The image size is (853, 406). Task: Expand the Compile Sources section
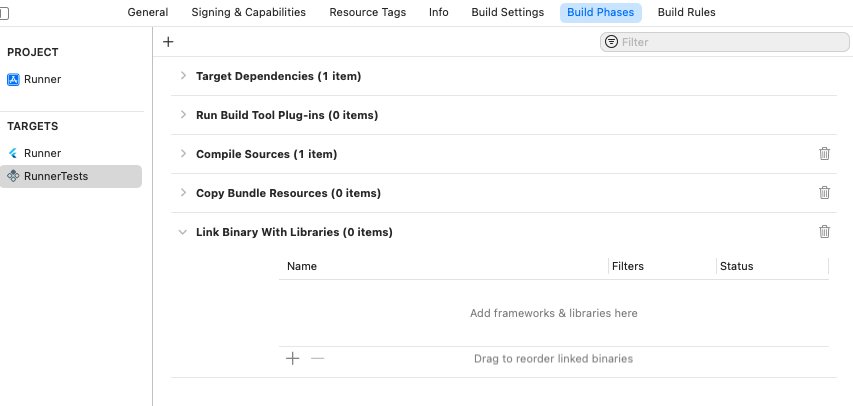[x=183, y=154]
